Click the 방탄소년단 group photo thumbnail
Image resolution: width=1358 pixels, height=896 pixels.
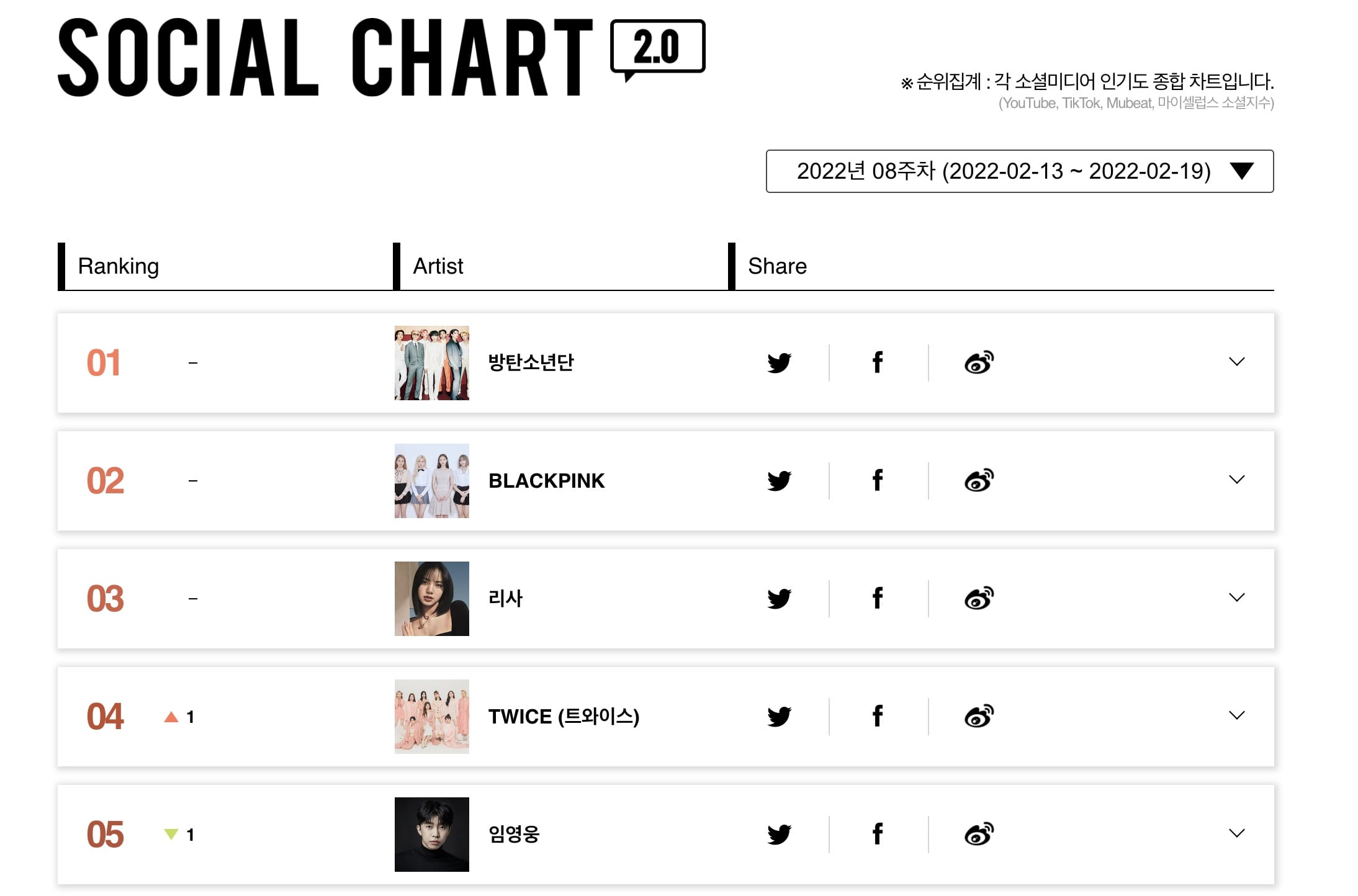coord(432,363)
